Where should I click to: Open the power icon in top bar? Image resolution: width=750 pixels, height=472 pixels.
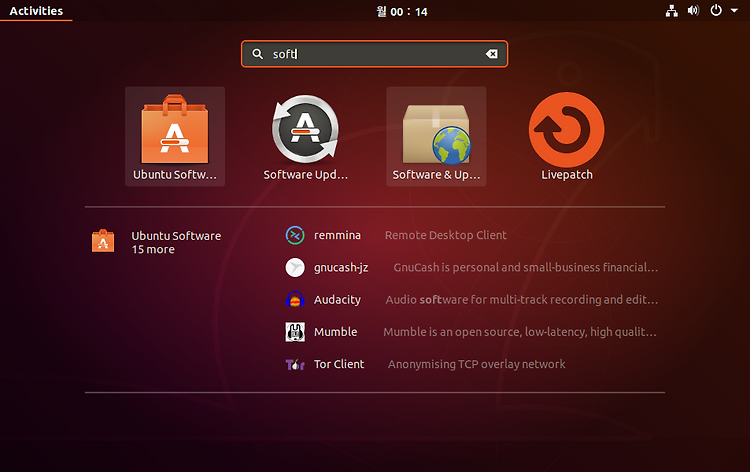click(x=716, y=11)
